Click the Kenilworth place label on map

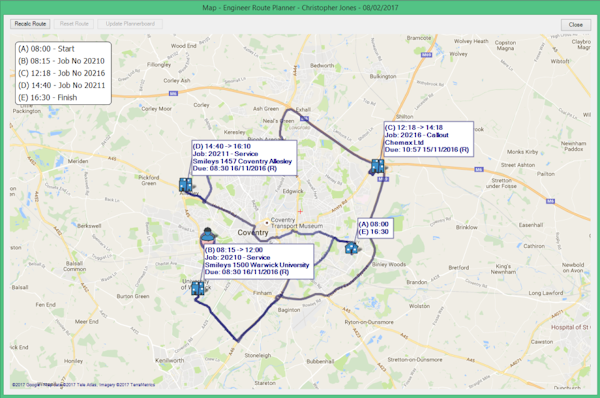(x=170, y=360)
